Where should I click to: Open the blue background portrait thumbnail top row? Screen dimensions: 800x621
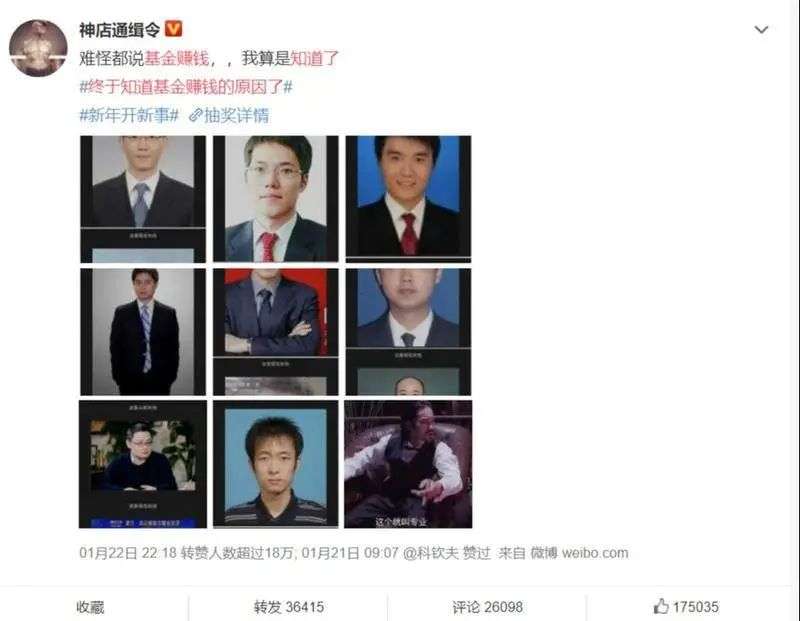tap(408, 199)
